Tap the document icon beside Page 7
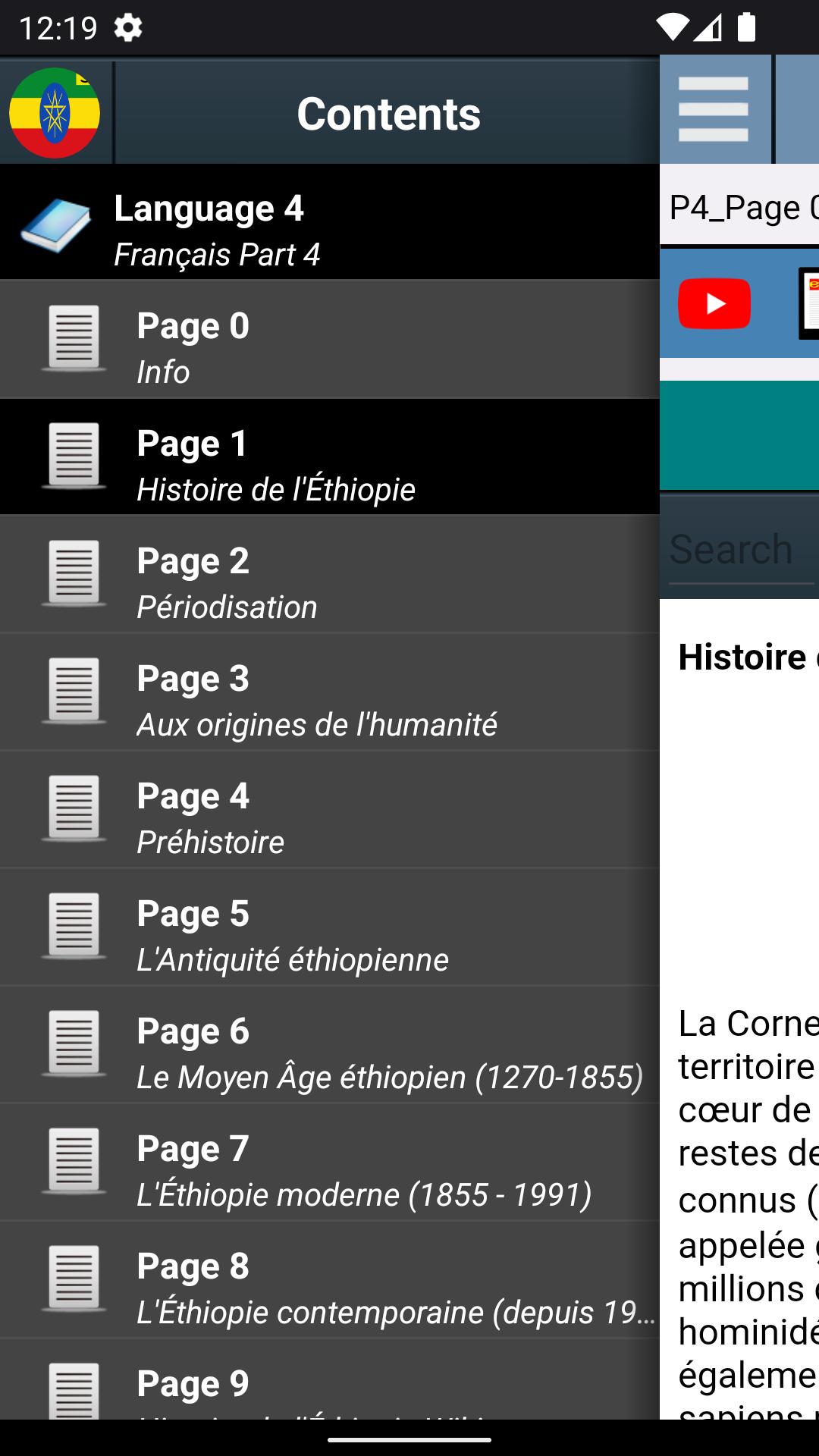Image resolution: width=819 pixels, height=1456 pixels. 74,1161
